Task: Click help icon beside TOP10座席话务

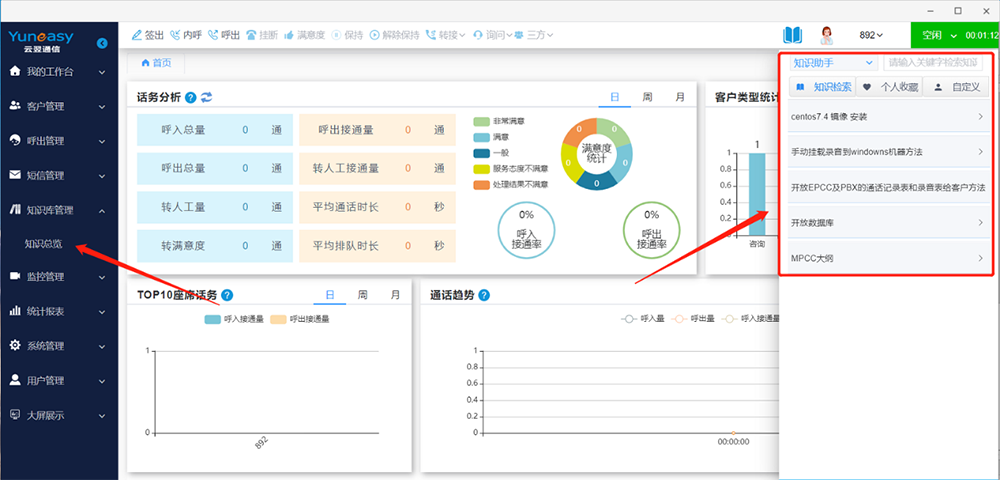Action: pyautogui.click(x=227, y=295)
